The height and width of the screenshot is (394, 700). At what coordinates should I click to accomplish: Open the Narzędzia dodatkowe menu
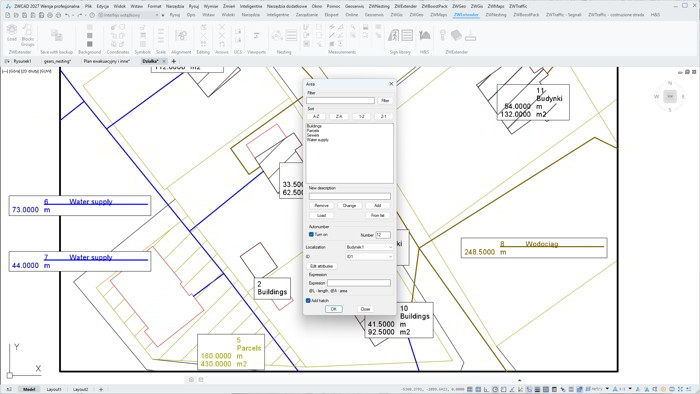coord(287,6)
